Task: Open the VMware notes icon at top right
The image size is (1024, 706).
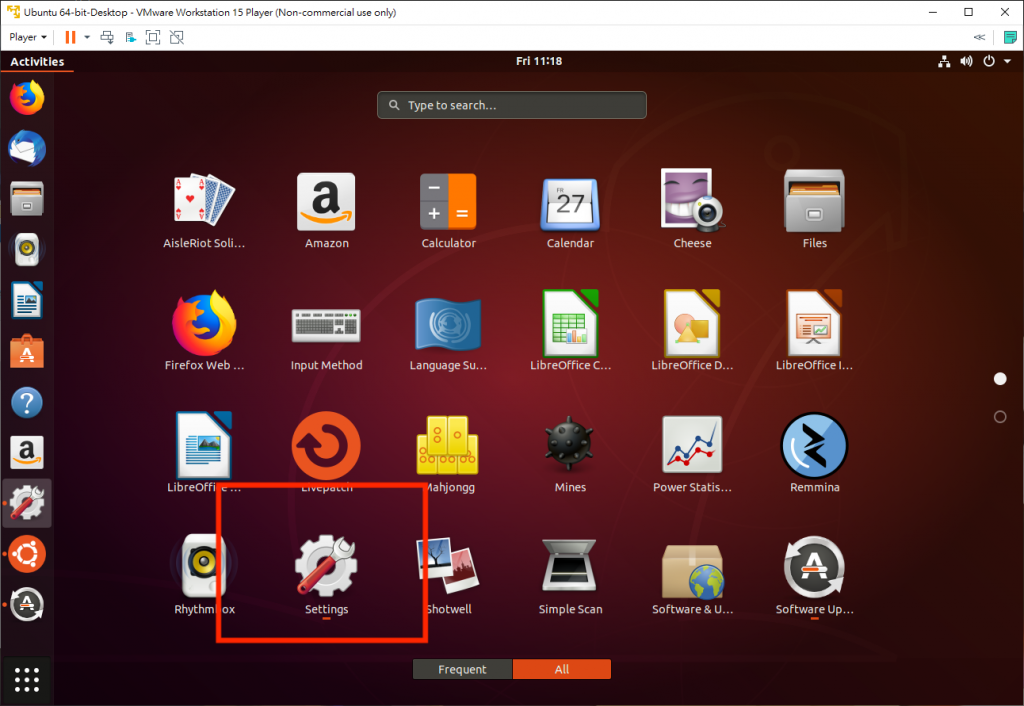Action: 1010,37
